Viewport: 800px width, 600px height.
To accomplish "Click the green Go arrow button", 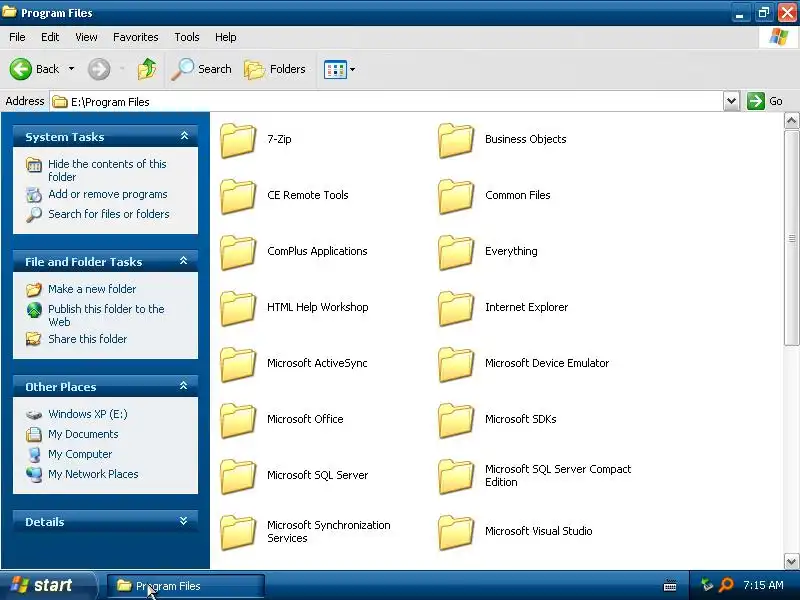I will 756,101.
